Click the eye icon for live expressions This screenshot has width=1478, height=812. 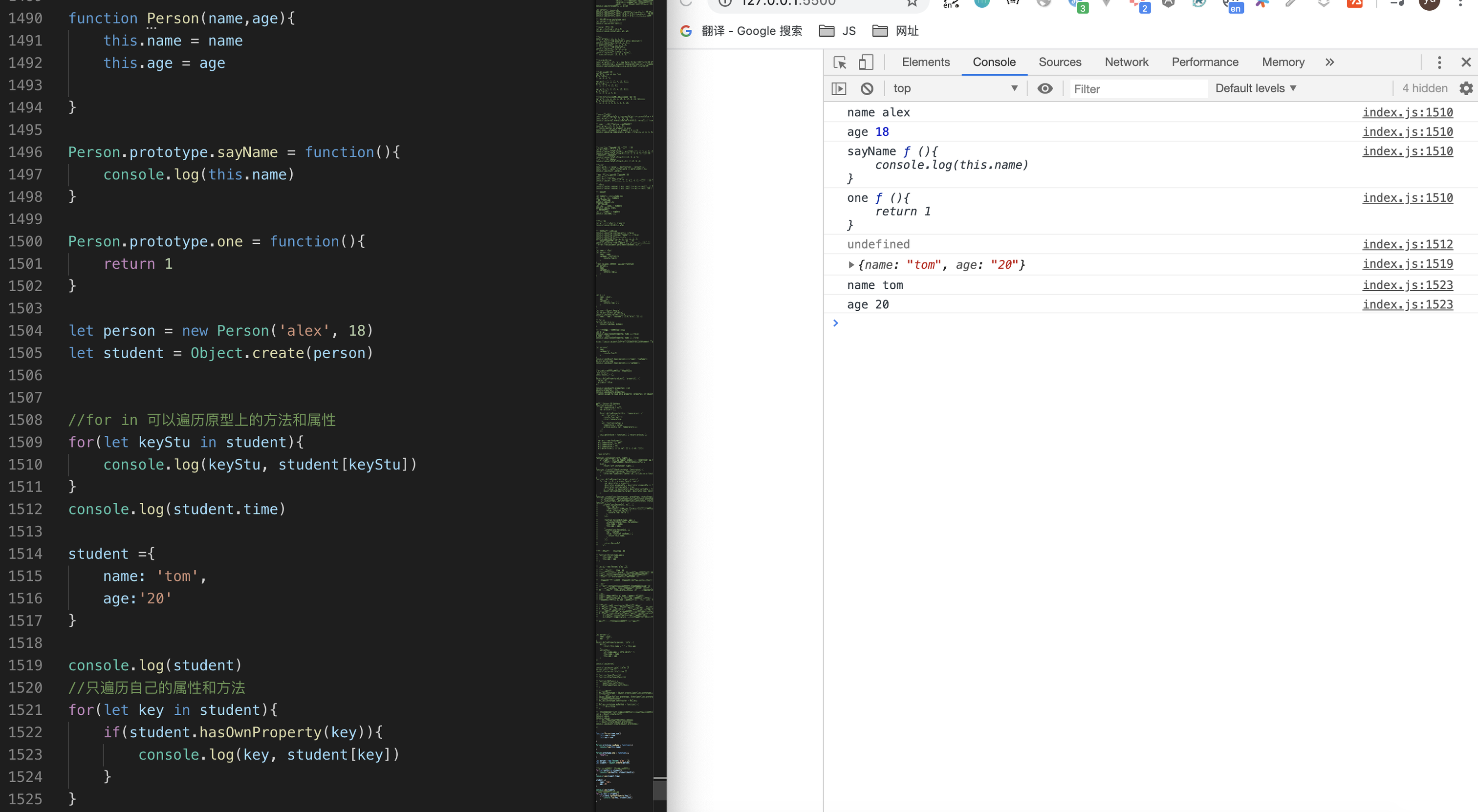click(x=1045, y=88)
